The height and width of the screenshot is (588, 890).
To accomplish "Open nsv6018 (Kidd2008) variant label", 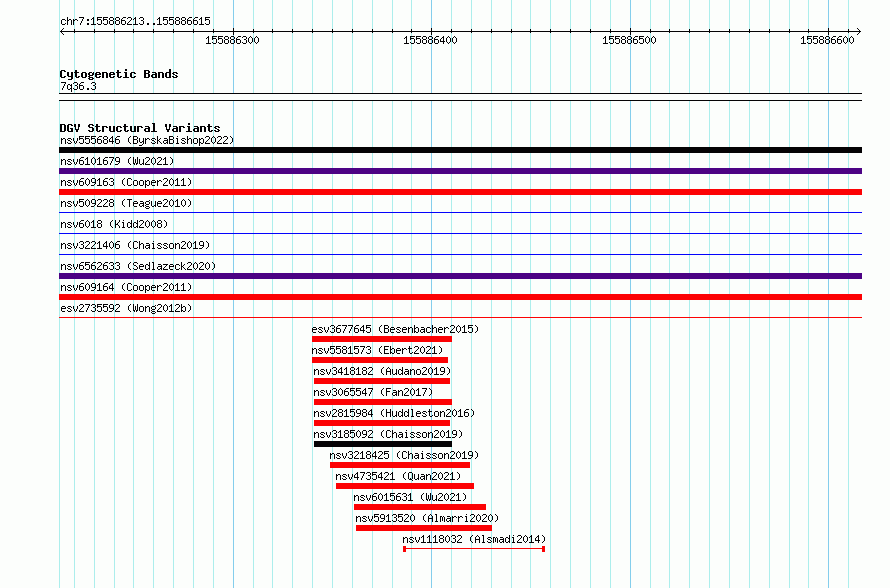I will click(114, 224).
